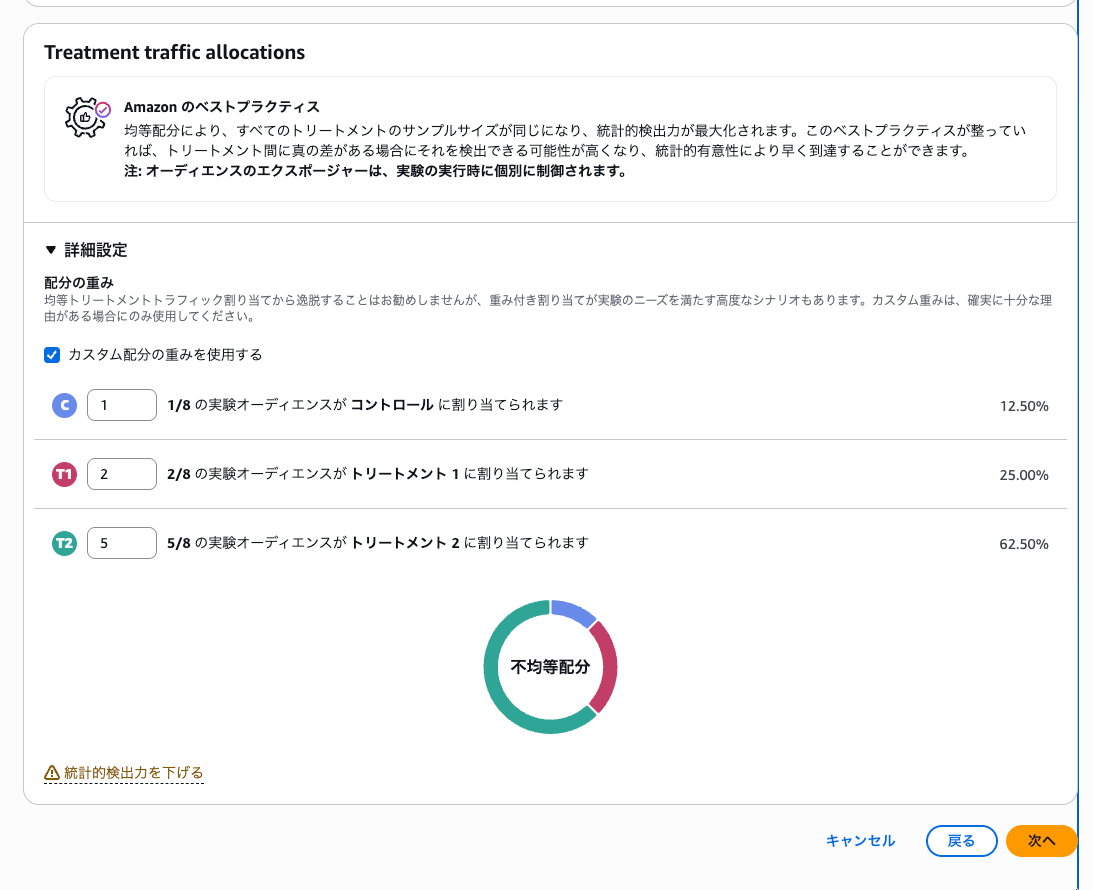1093x890 pixels.
Task: Click the 5/8 の実験オーディエンス treatment 2 text
Action: (x=378, y=543)
